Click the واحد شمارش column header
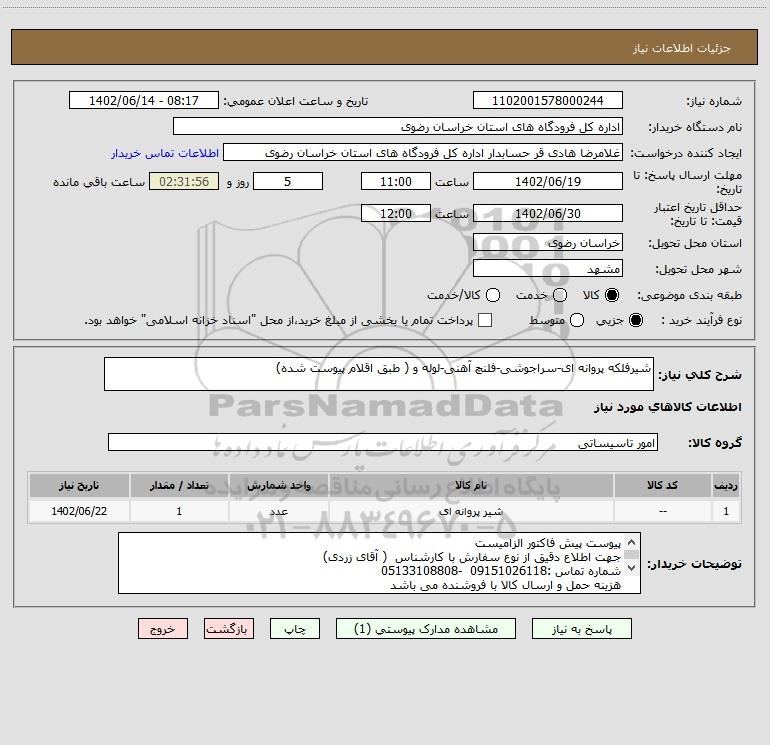Viewport: 770px width, 745px height. [x=278, y=485]
